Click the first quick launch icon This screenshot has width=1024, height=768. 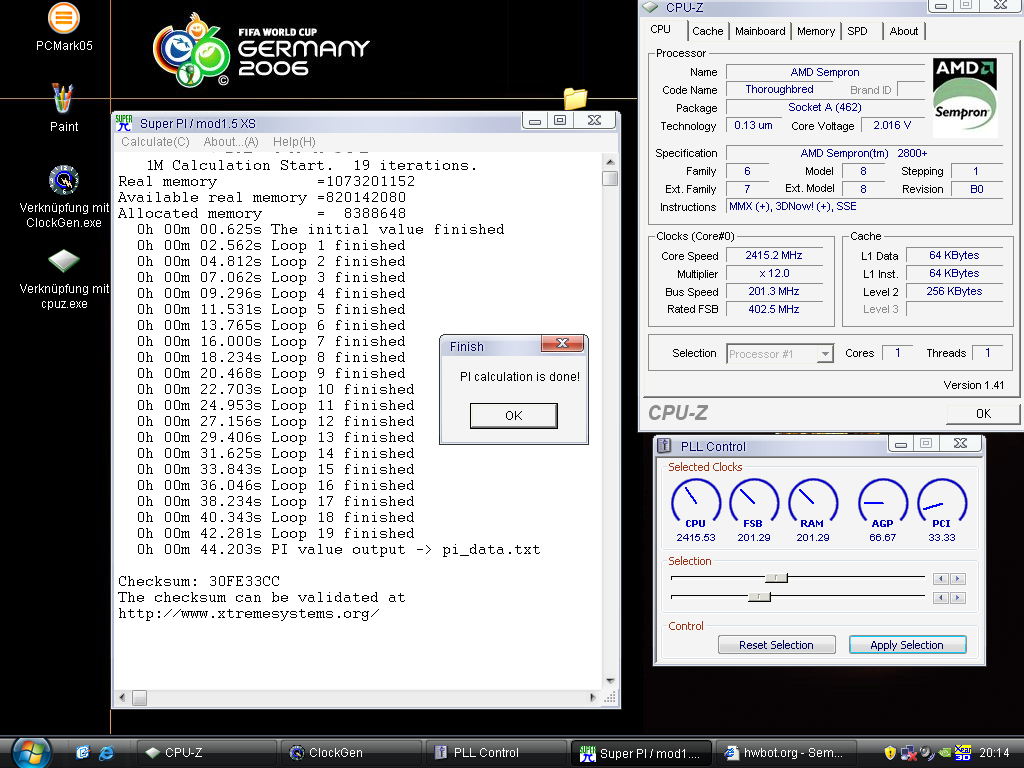(x=82, y=752)
